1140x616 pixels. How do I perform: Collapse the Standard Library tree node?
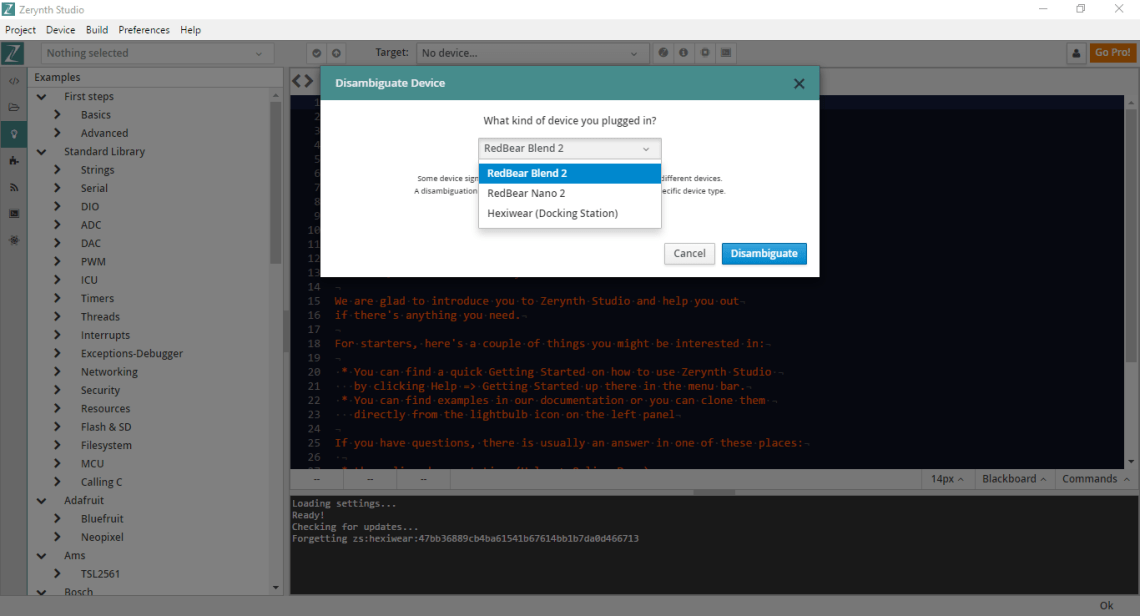click(41, 151)
